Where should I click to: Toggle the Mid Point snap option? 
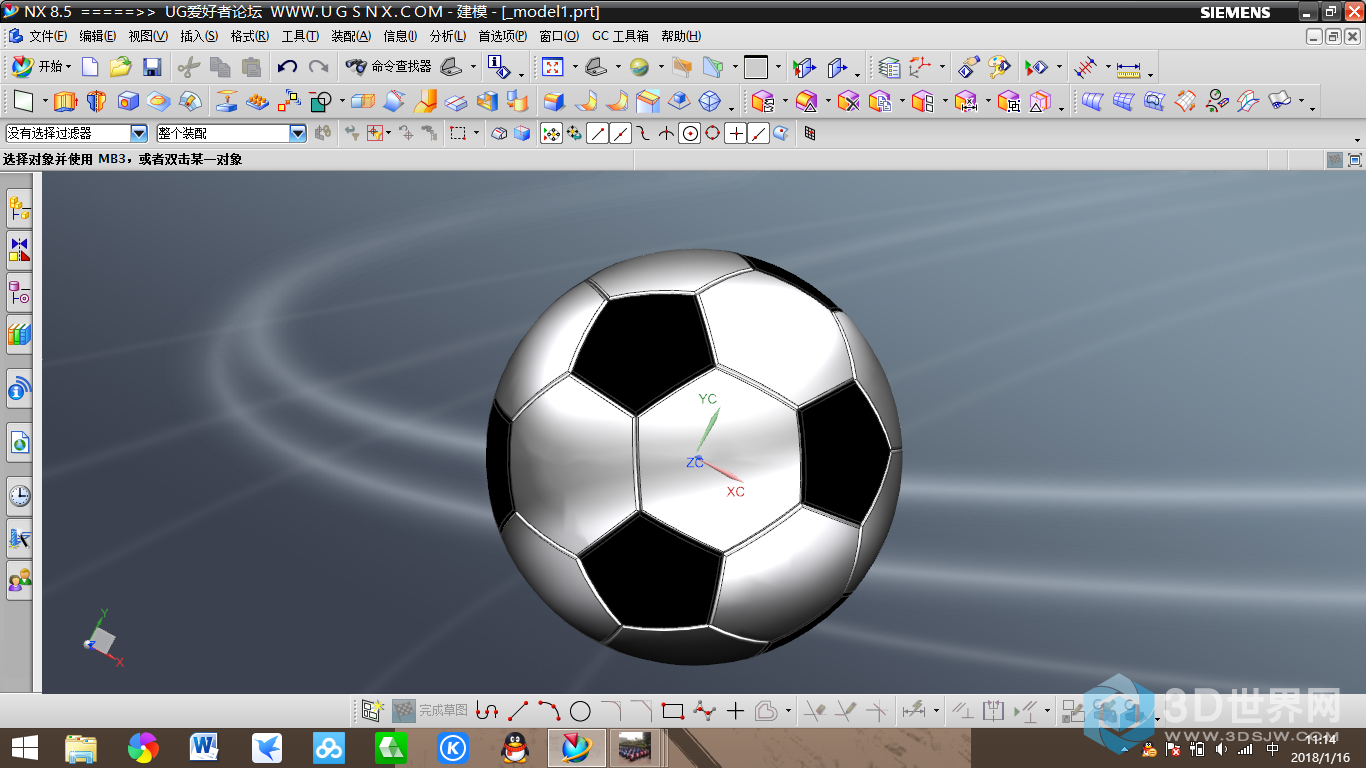[x=620, y=133]
